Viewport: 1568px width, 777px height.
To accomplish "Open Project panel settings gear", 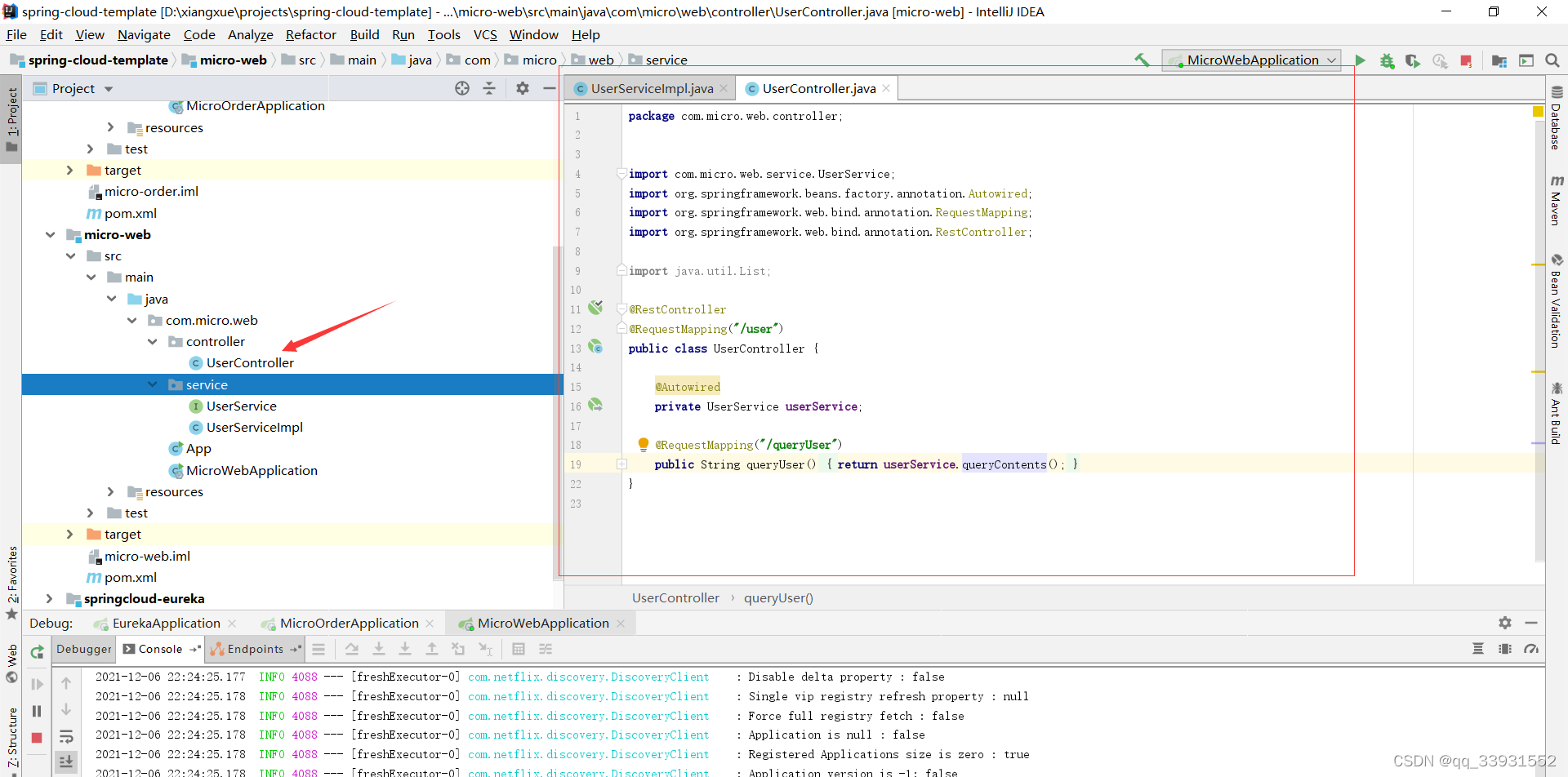I will point(523,88).
